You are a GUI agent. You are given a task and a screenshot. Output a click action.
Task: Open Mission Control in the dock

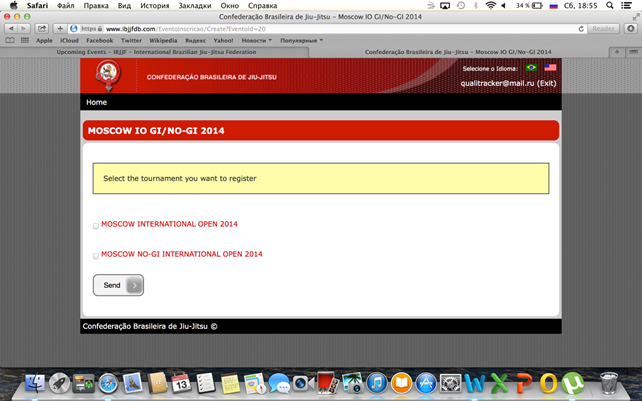pos(84,383)
